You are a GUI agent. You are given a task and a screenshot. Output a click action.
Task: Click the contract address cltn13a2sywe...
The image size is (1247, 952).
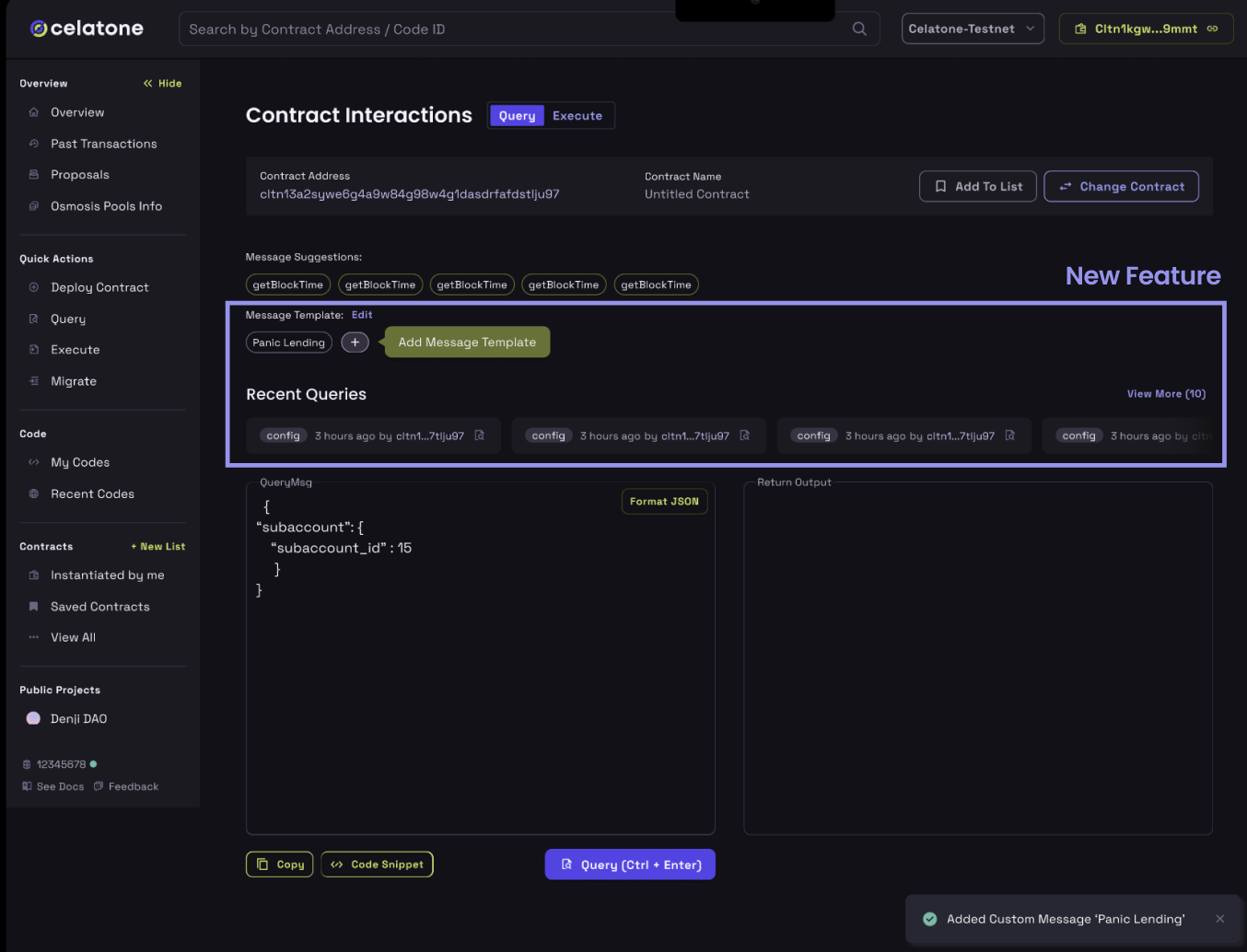point(410,194)
